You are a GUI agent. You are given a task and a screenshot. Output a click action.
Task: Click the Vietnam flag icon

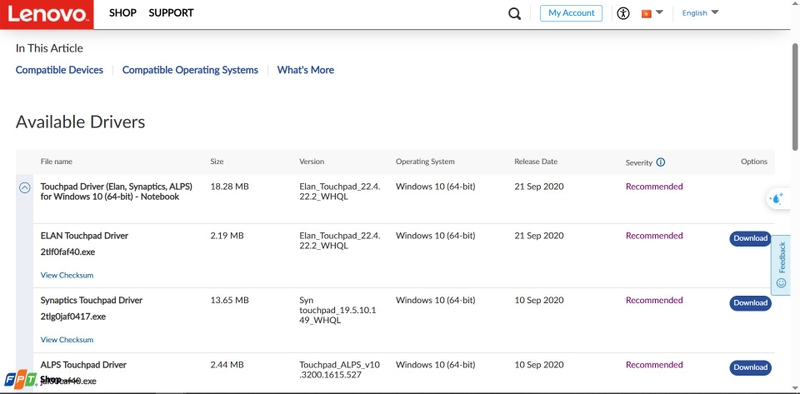646,14
